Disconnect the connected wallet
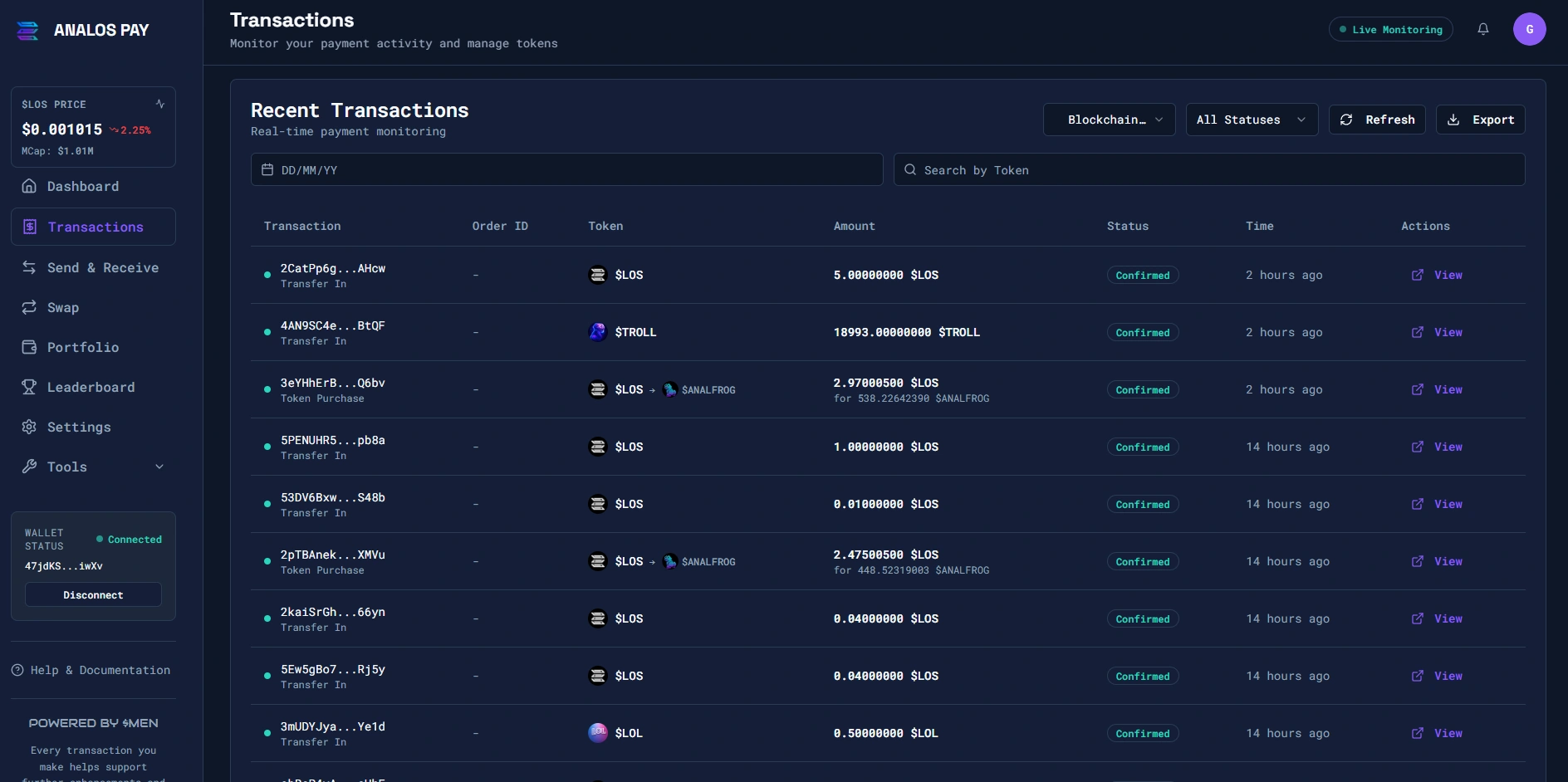 tap(93, 594)
